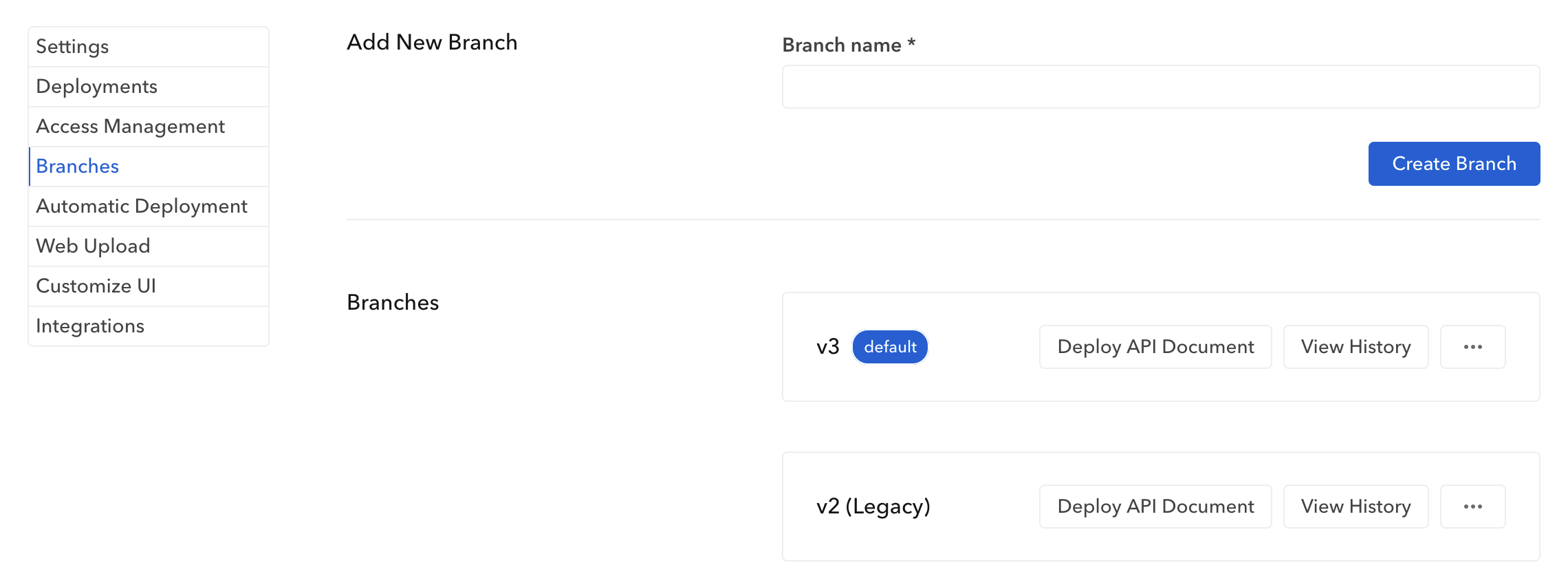Click the Create Branch button
The height and width of the screenshot is (585, 1568).
point(1454,164)
